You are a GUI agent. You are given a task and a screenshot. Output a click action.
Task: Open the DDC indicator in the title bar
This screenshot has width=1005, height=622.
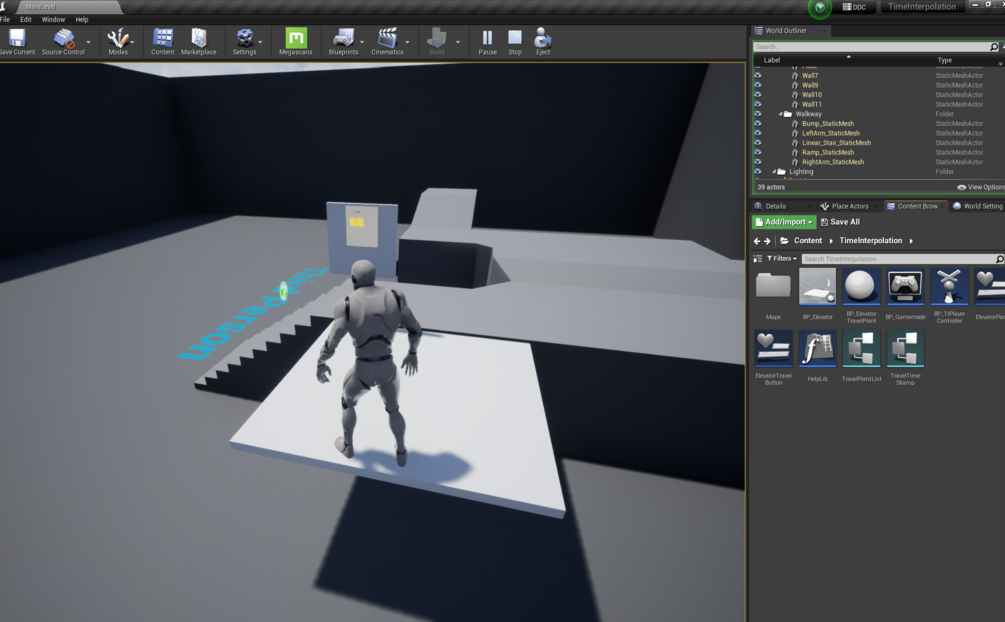[x=854, y=7]
